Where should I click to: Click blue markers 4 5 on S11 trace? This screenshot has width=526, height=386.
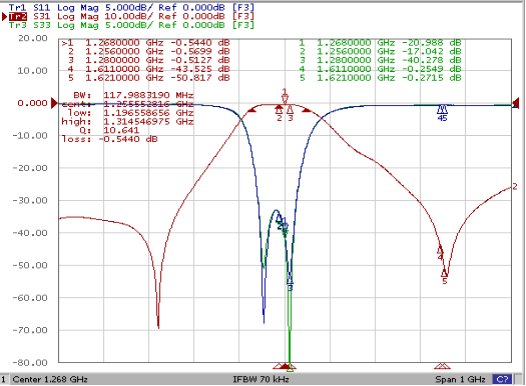point(442,113)
